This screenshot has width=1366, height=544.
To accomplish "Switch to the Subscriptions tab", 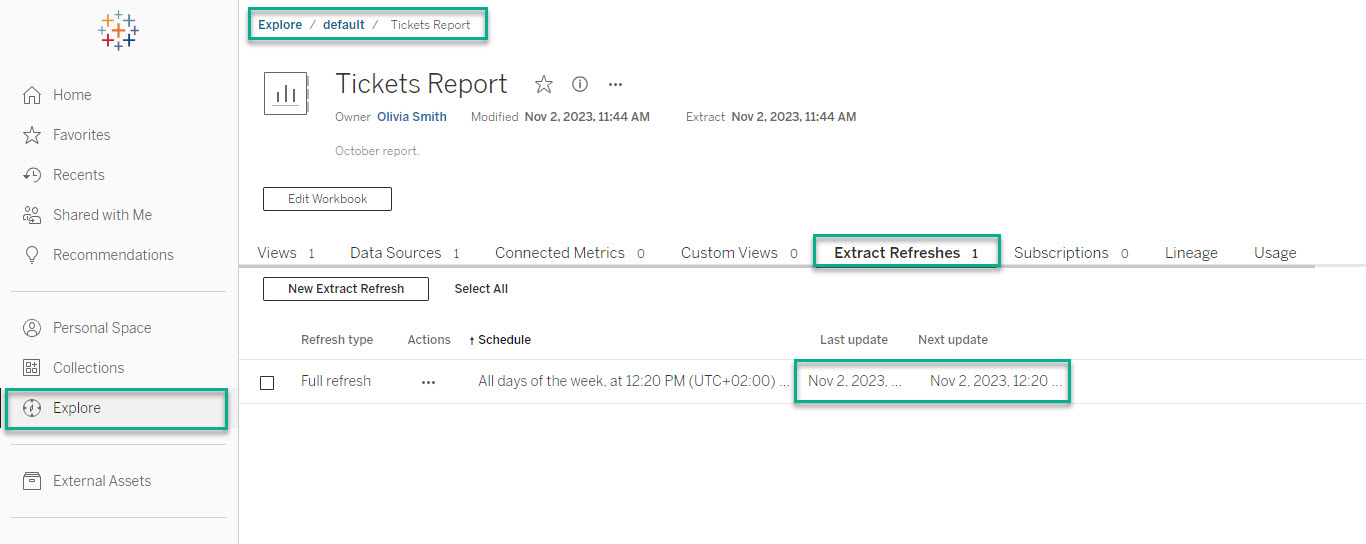I will coord(1061,253).
